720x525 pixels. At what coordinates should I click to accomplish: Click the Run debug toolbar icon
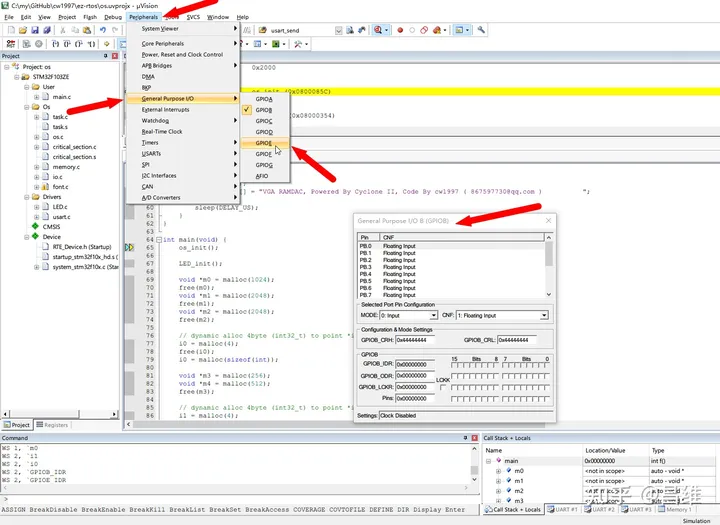(27, 44)
